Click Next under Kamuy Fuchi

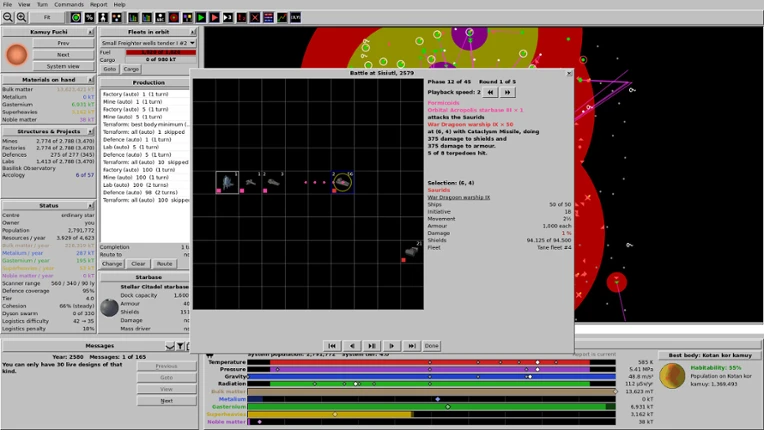(63, 55)
